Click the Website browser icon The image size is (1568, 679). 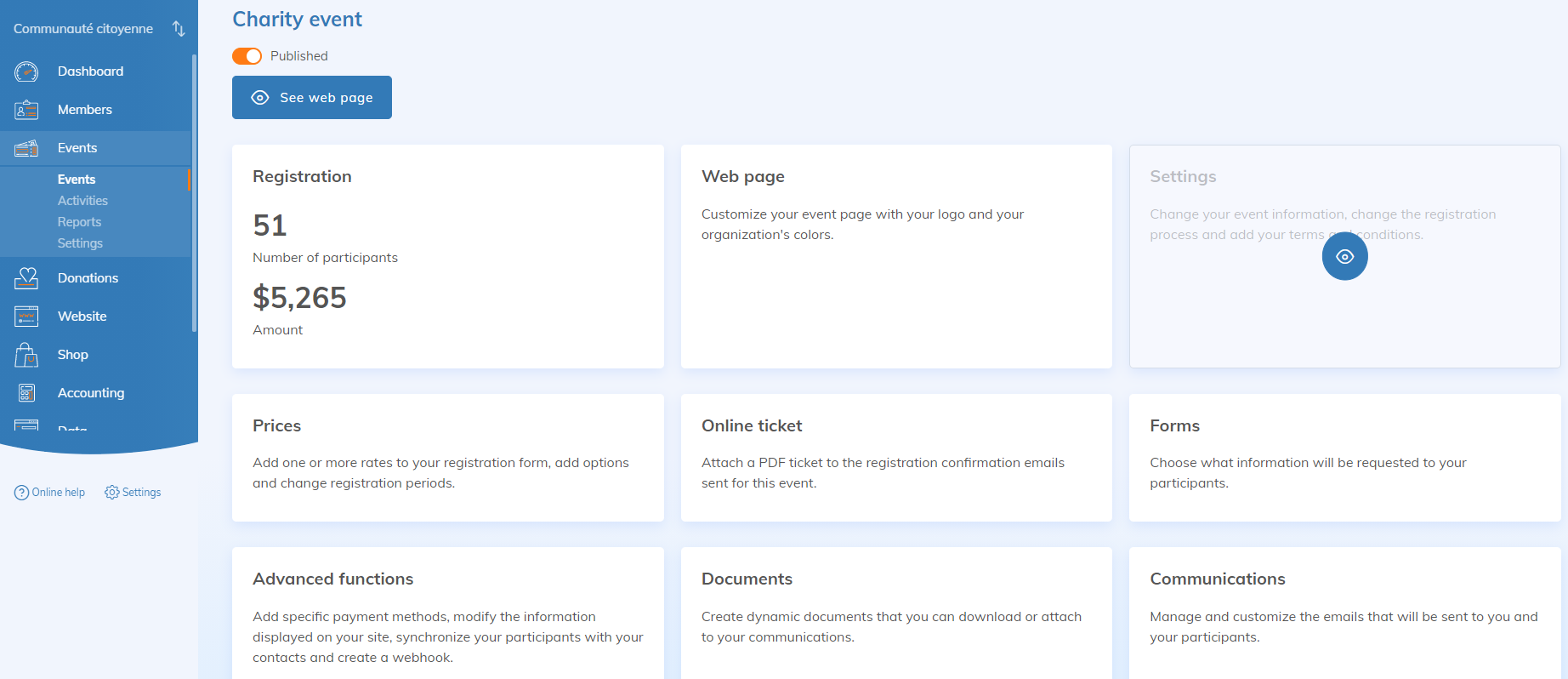(x=26, y=317)
